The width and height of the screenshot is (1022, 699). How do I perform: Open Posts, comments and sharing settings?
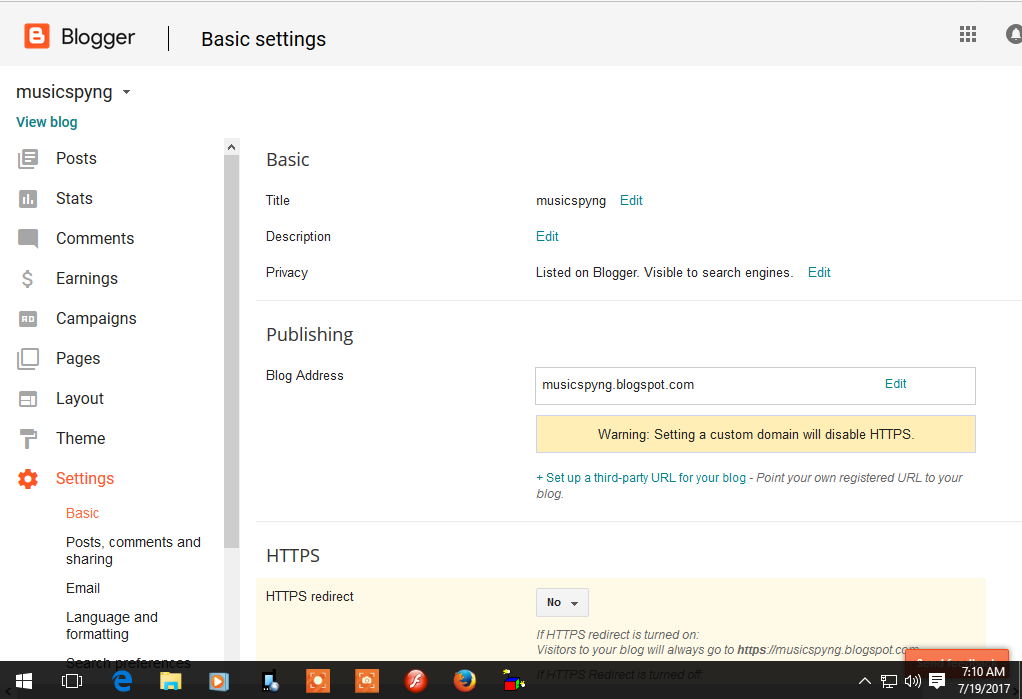click(x=133, y=550)
